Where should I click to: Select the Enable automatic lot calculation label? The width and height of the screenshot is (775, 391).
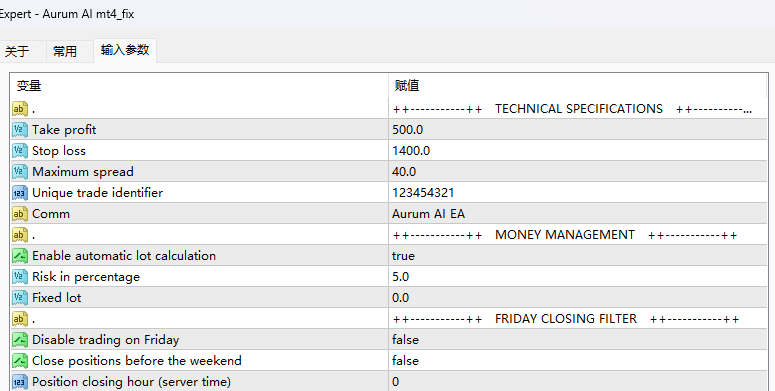point(124,256)
